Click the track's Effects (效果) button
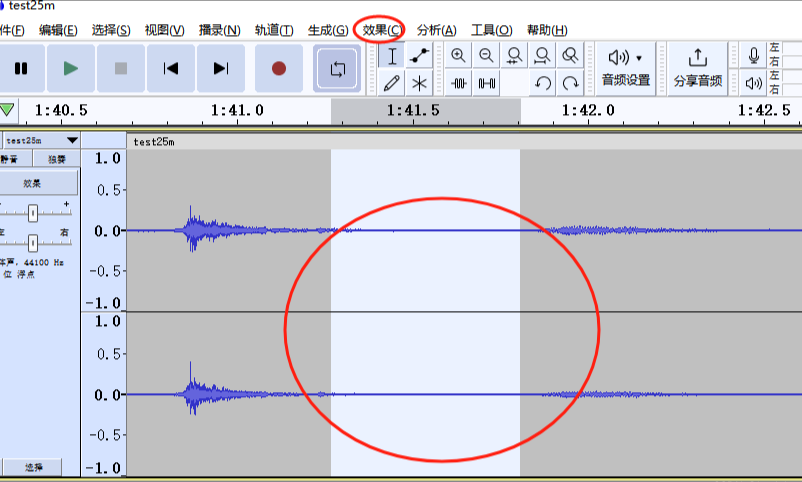This screenshot has height=482, width=802. pos(34,183)
